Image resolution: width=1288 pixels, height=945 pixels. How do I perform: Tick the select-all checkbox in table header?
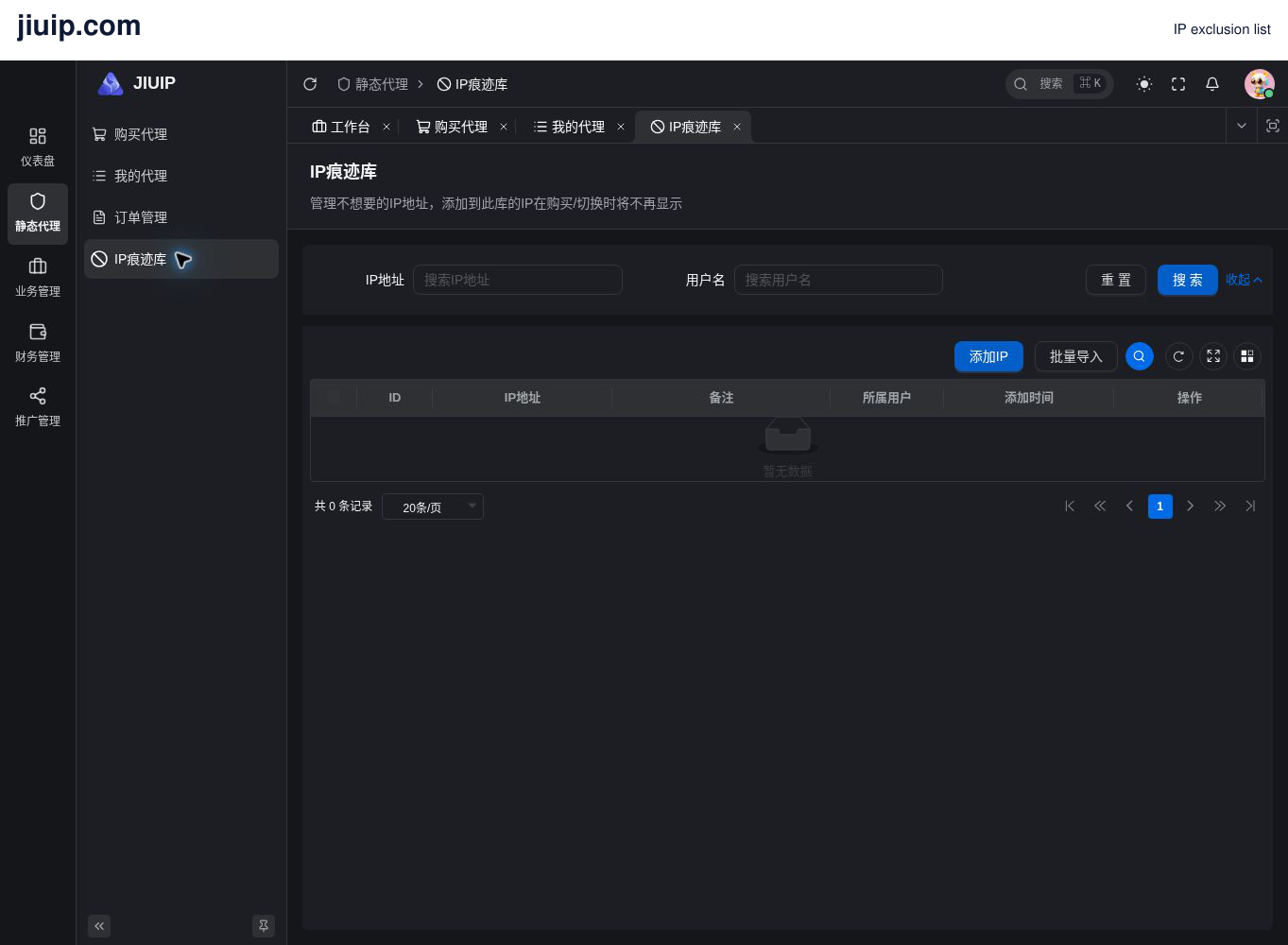[334, 397]
